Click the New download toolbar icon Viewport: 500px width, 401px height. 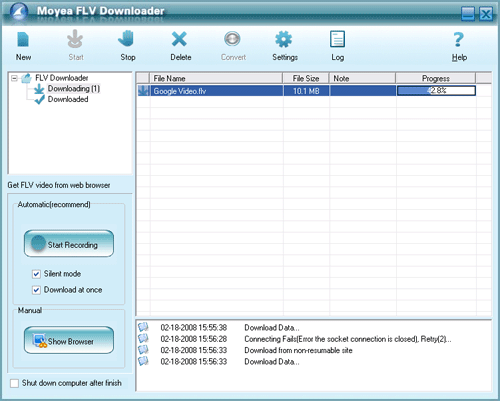coord(23,40)
